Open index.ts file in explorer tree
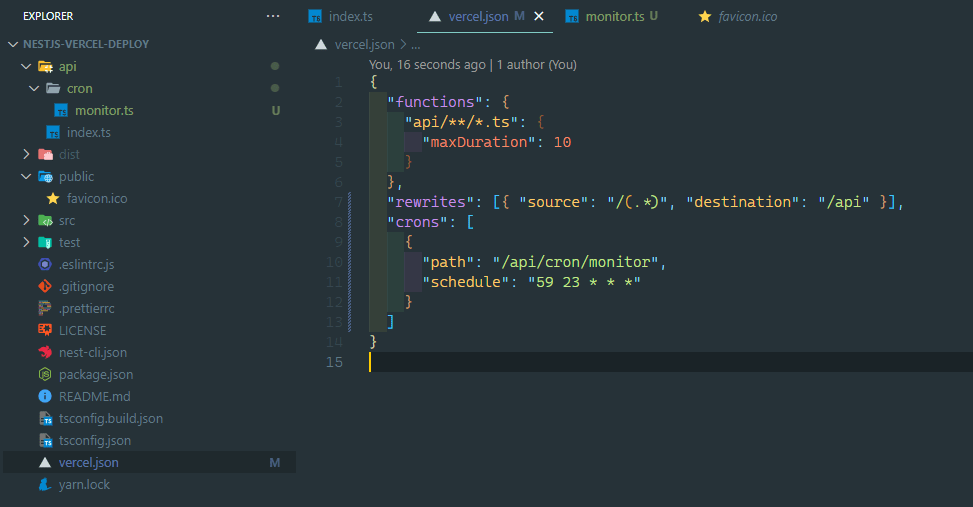 tap(89, 132)
